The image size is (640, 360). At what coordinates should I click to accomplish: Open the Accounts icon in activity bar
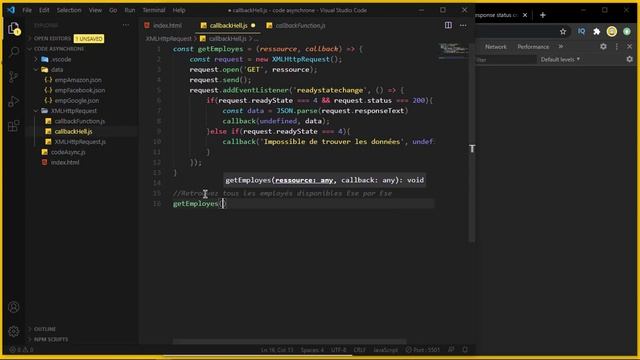point(14,307)
